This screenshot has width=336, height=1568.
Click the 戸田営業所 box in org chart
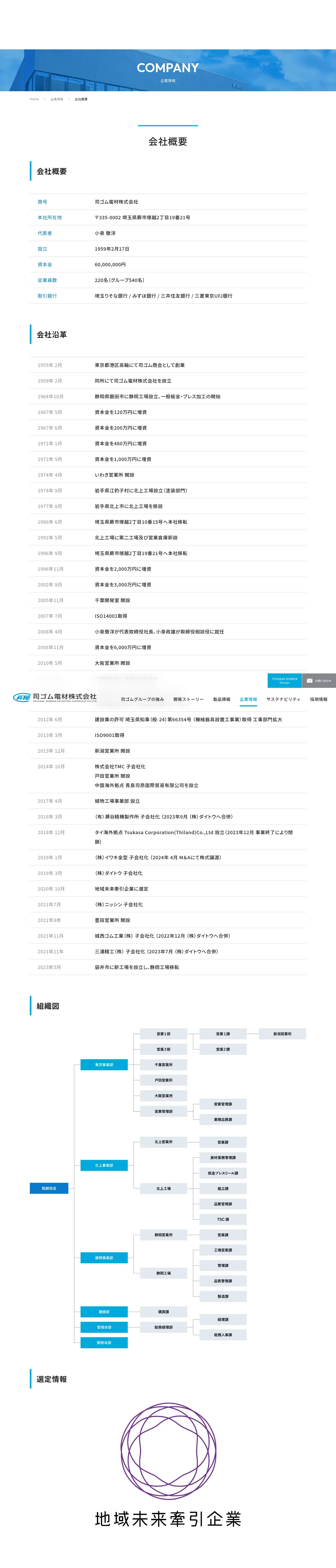coord(164,1080)
